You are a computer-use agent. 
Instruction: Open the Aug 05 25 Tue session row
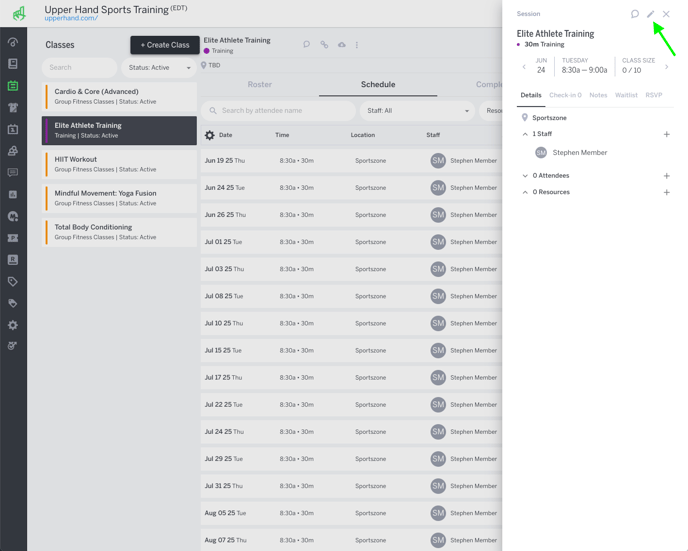[x=351, y=513]
